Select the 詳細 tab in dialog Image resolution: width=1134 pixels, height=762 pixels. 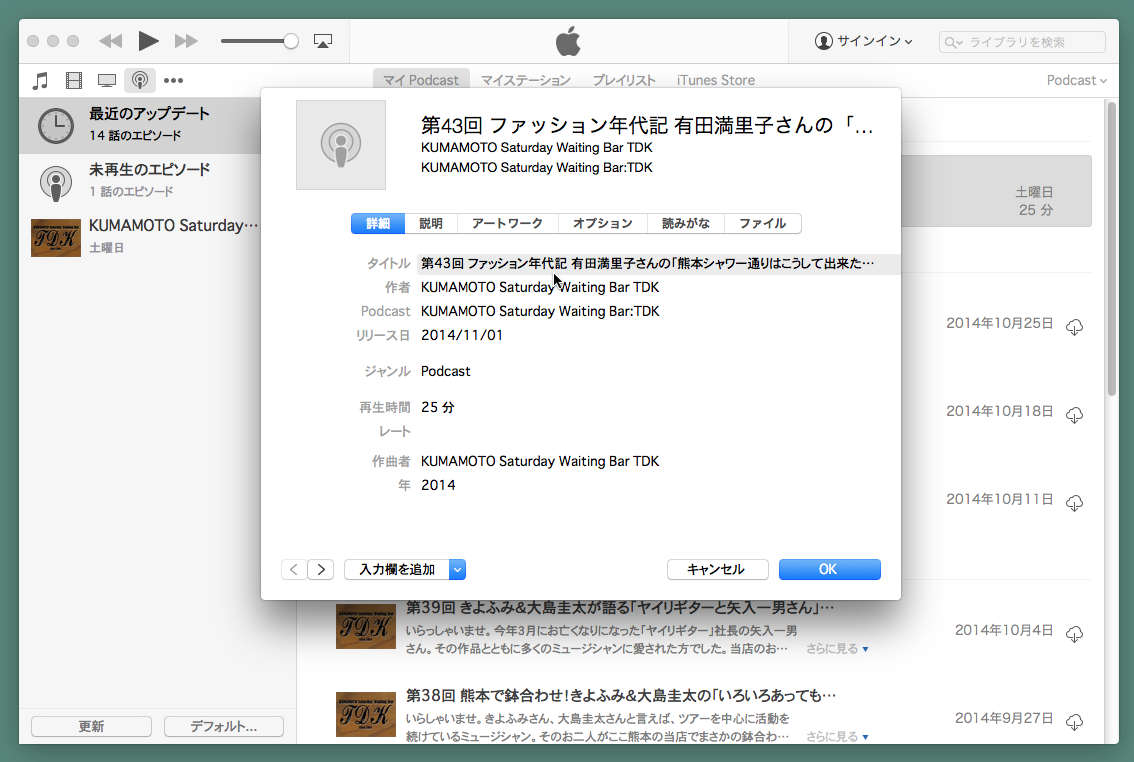[x=378, y=223]
